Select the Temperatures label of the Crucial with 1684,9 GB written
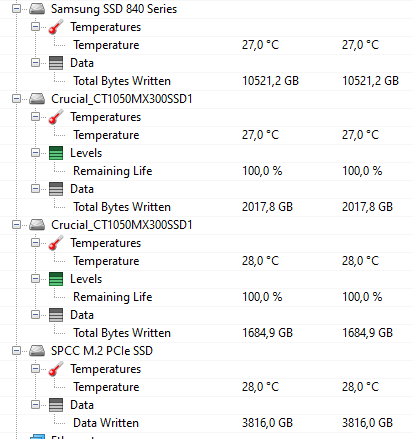The width and height of the screenshot is (413, 439). pyautogui.click(x=105, y=243)
